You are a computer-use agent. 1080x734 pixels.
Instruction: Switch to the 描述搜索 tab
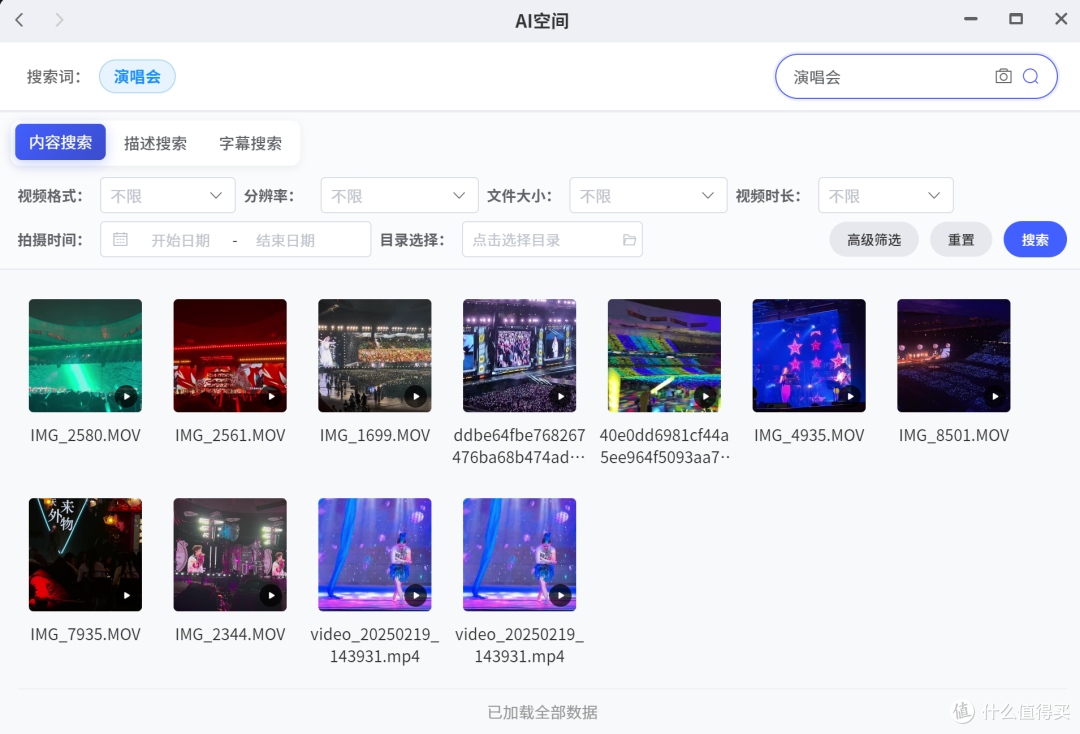[155, 143]
